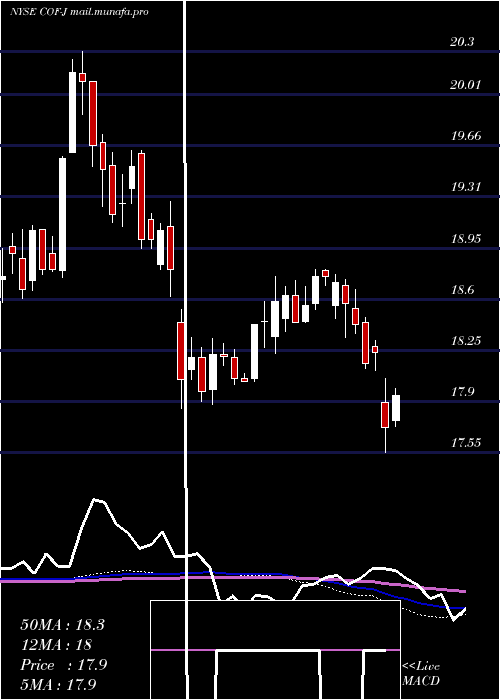Click the 17.9 price axis label

coord(462,392)
